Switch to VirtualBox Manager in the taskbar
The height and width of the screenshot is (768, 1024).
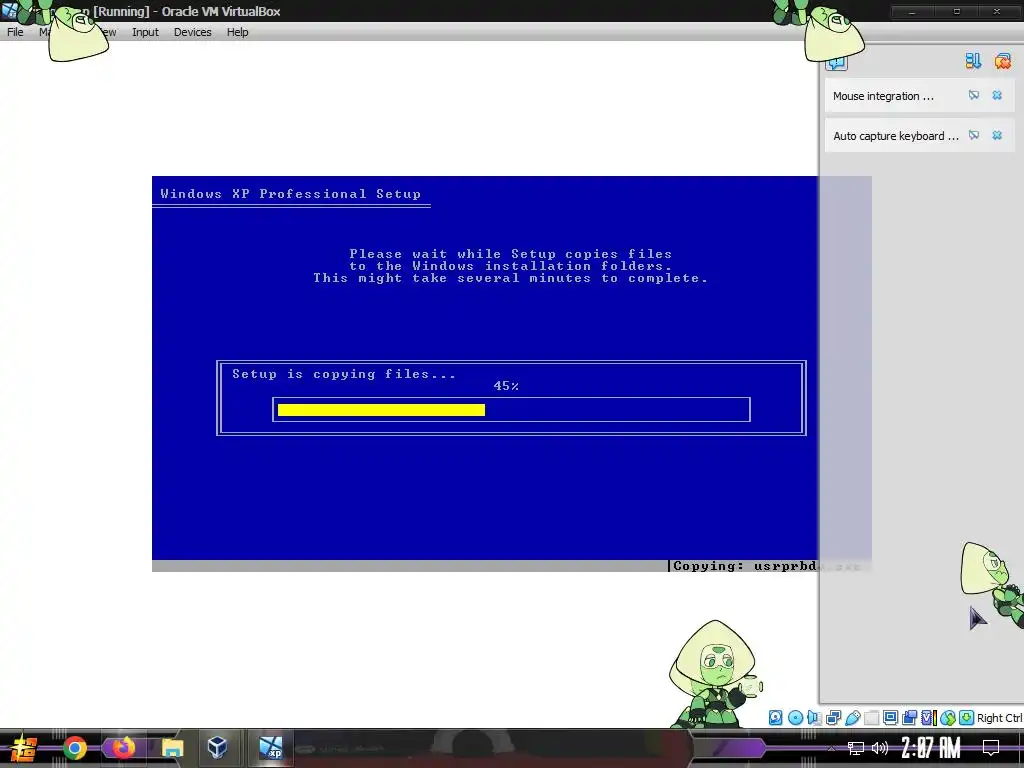click(x=217, y=747)
